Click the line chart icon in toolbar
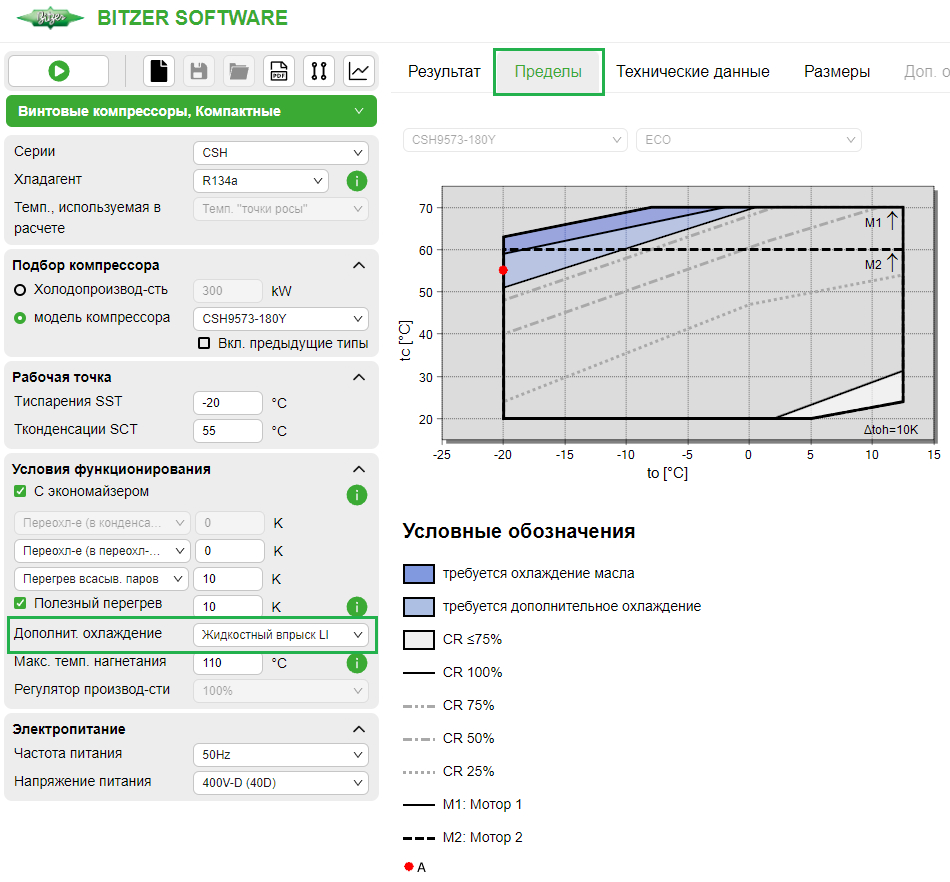The image size is (950, 882). (x=359, y=71)
